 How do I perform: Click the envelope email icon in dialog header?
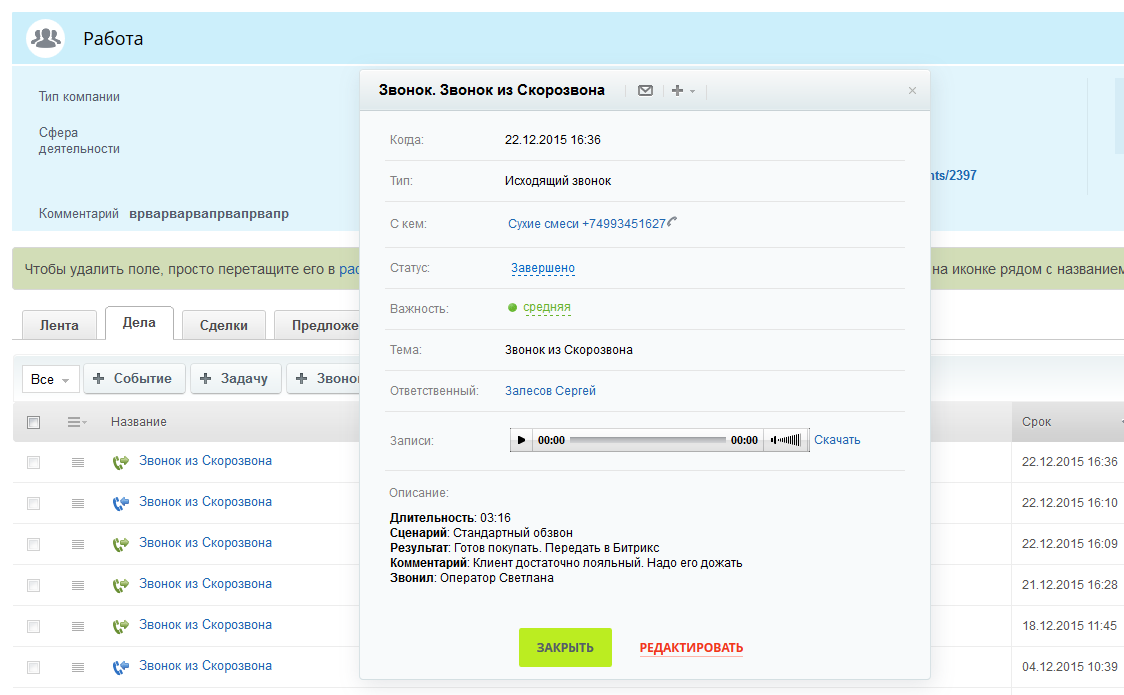coord(645,90)
